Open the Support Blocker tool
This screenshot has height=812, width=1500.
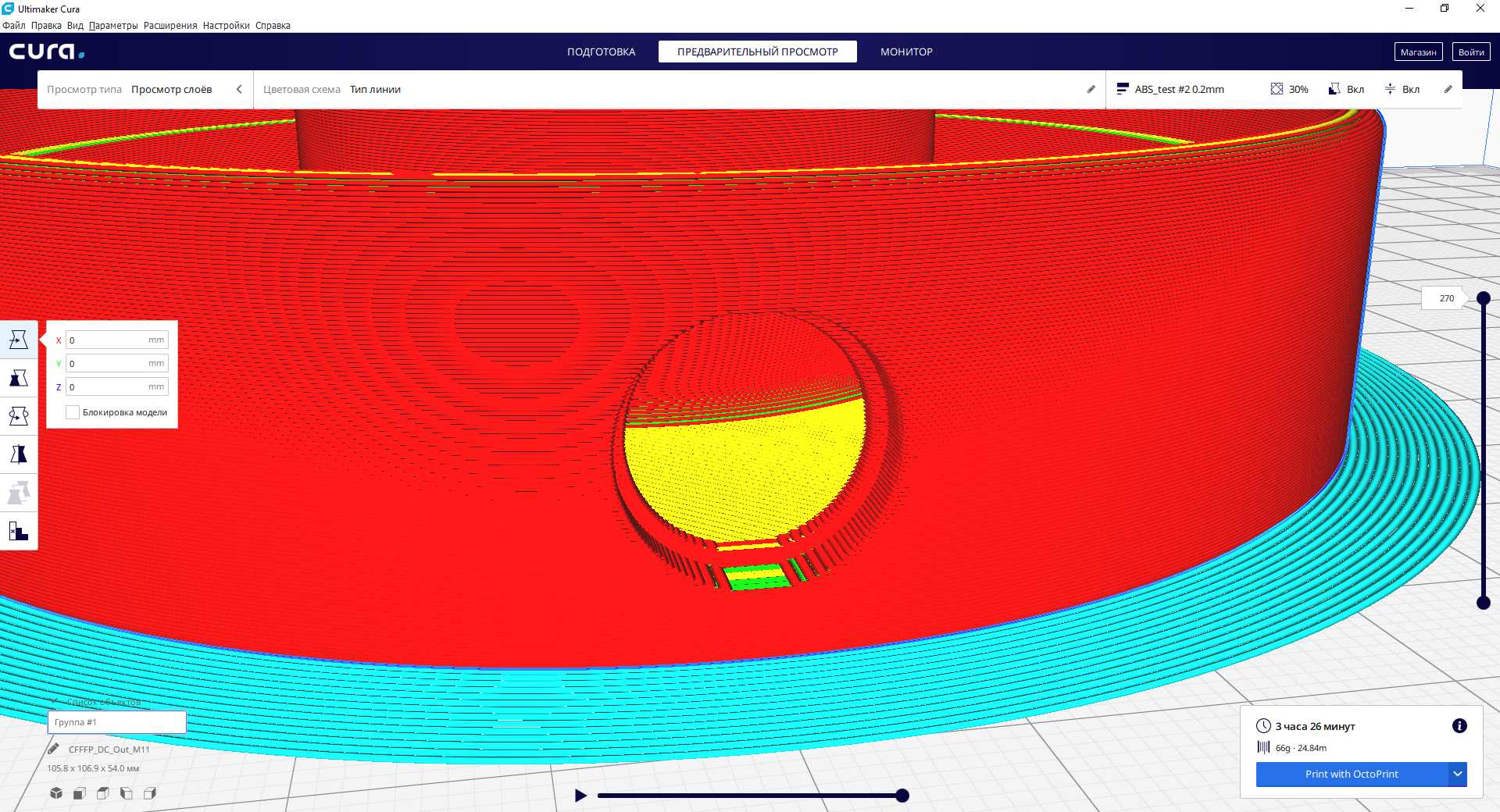19,532
